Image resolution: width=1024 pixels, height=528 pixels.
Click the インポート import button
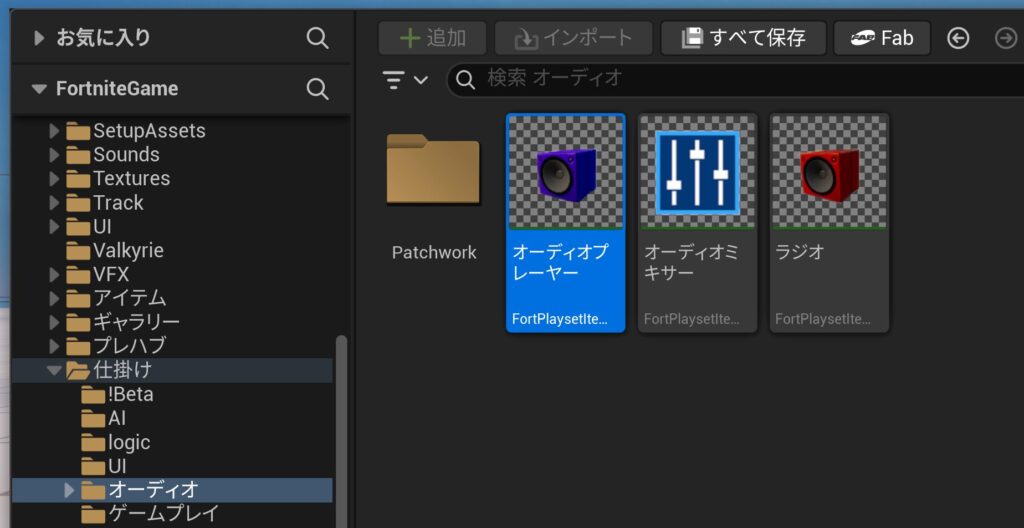point(574,38)
